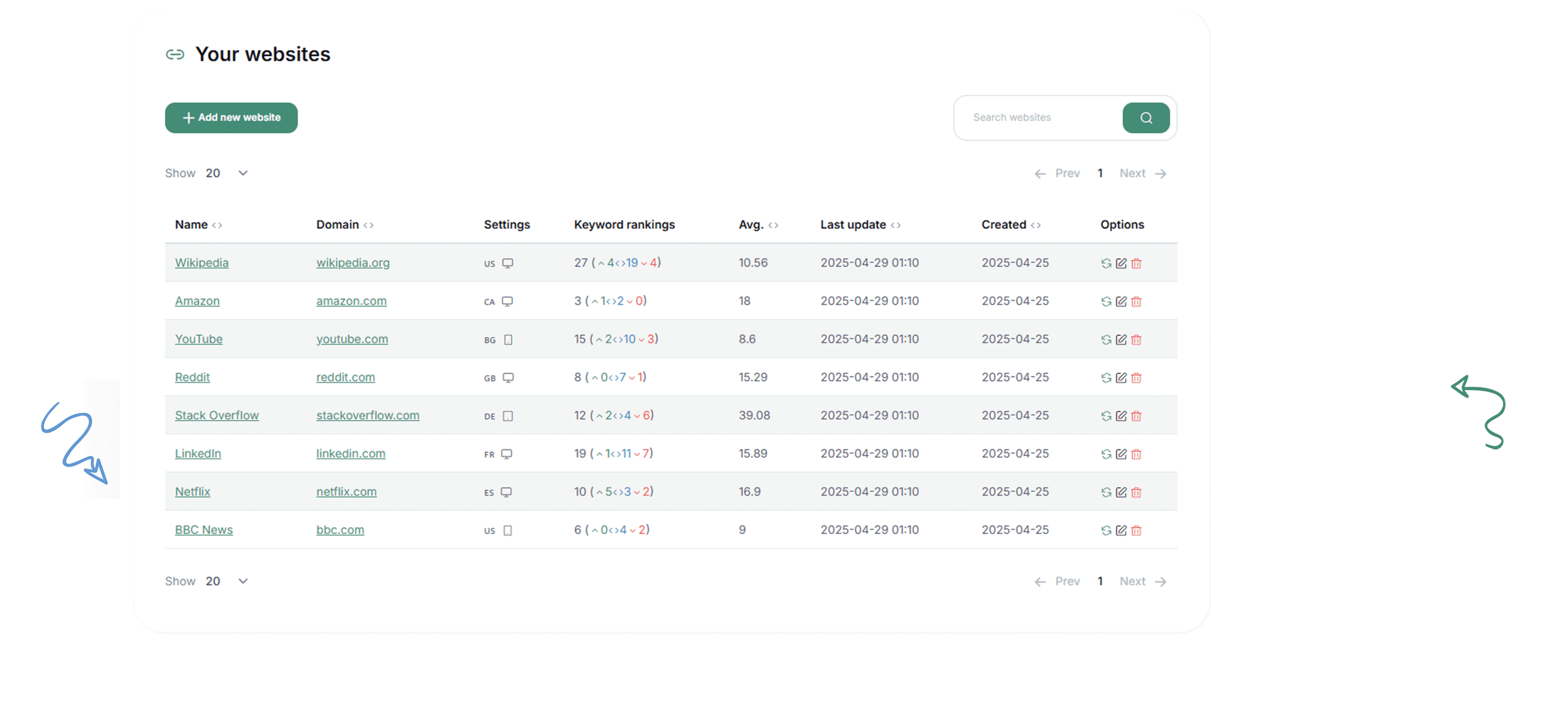Click the refresh icon for Wikipedia row
Screen dimensions: 1568x713
[1106, 264]
